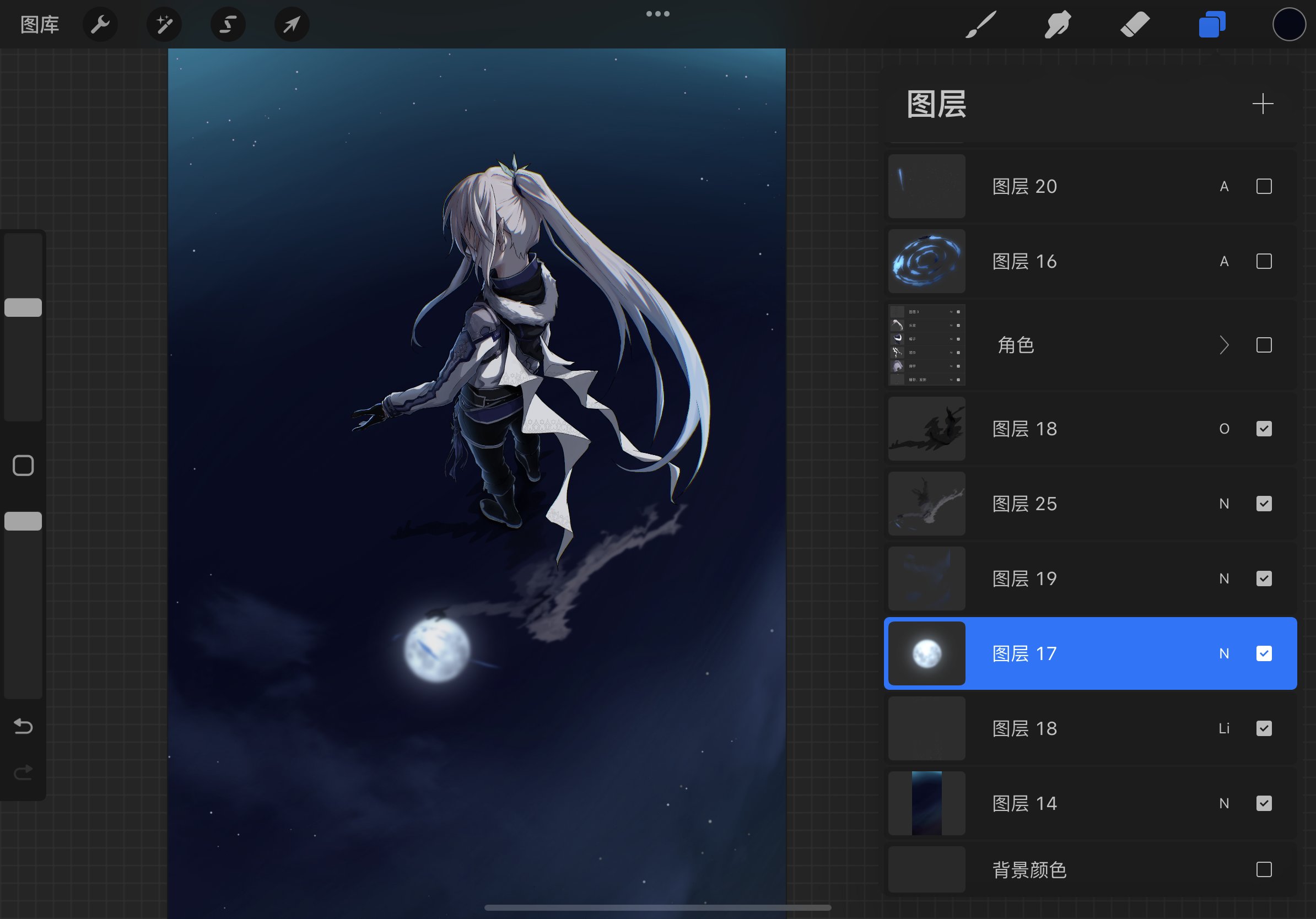Select the Paint brush tool
This screenshot has width=1316, height=919.
981,25
